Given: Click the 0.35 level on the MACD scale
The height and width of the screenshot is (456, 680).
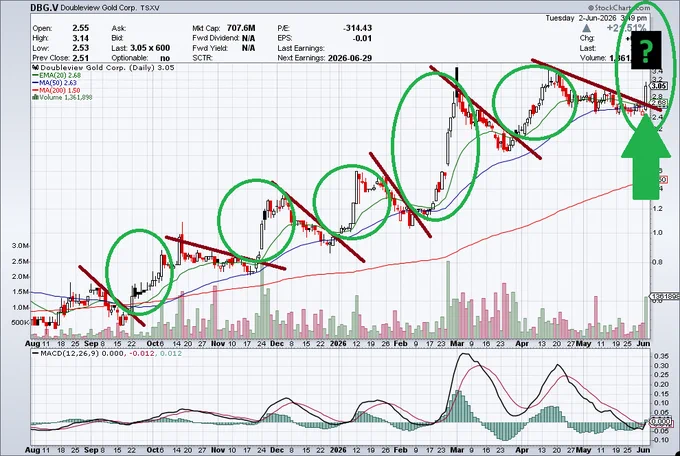Looking at the screenshot, I should click(x=661, y=355).
